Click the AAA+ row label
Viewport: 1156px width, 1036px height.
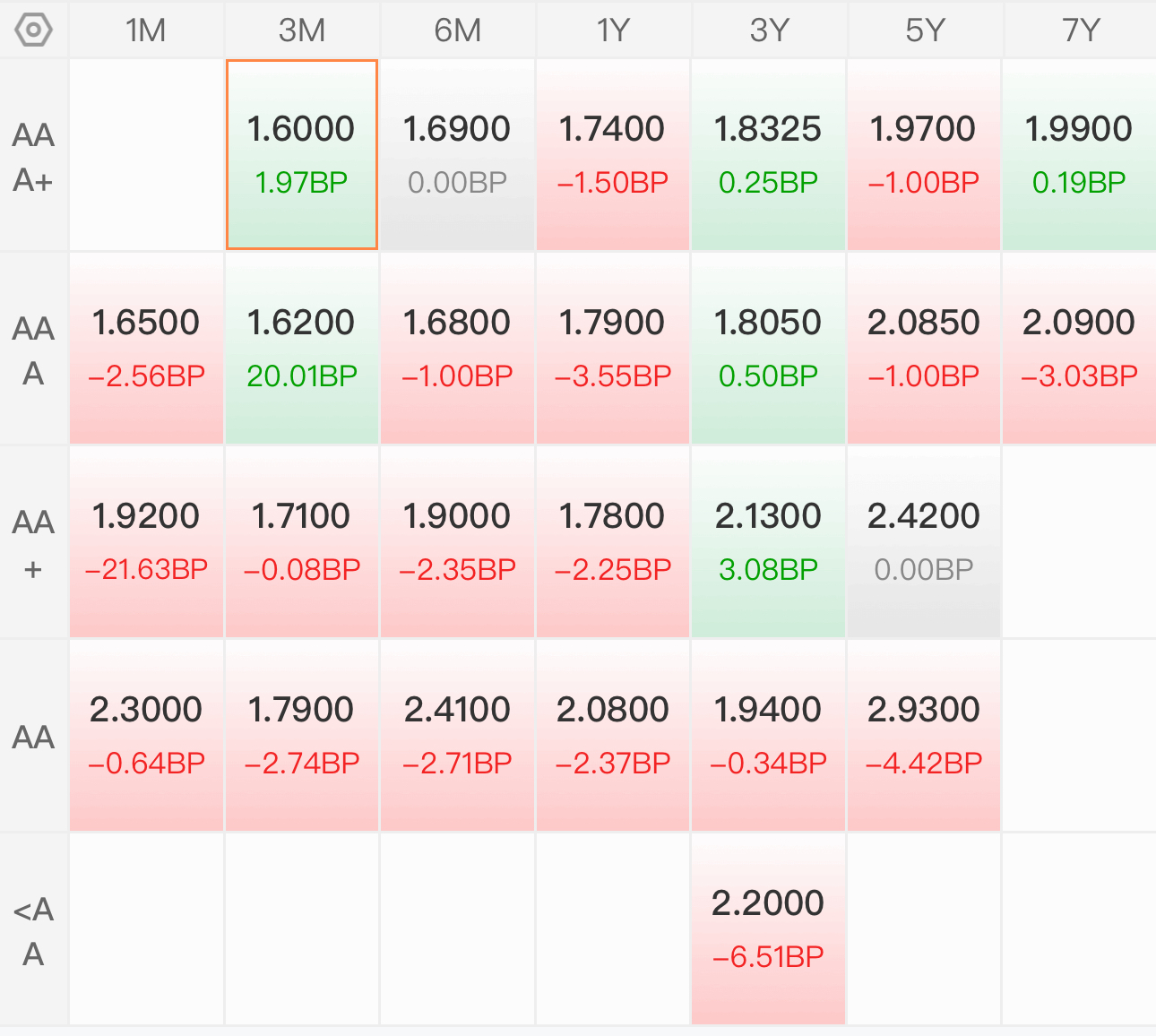click(x=34, y=157)
